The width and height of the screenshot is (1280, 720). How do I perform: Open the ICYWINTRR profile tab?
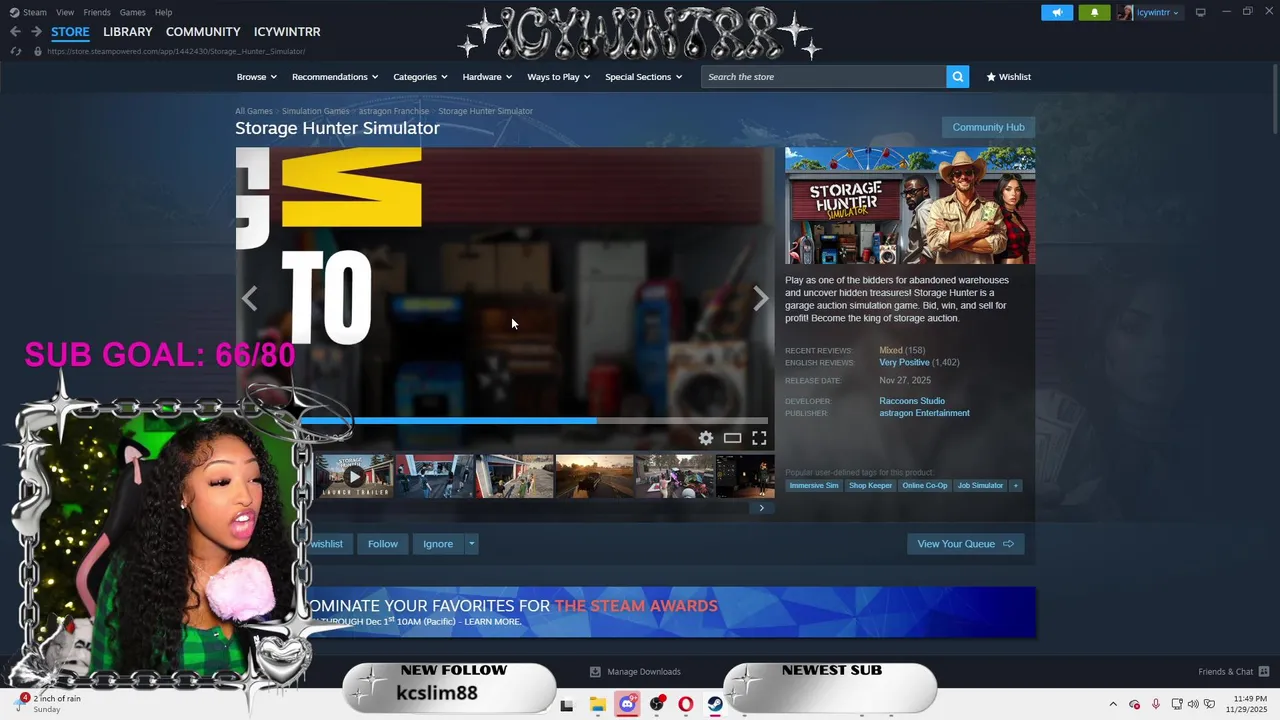[x=287, y=32]
